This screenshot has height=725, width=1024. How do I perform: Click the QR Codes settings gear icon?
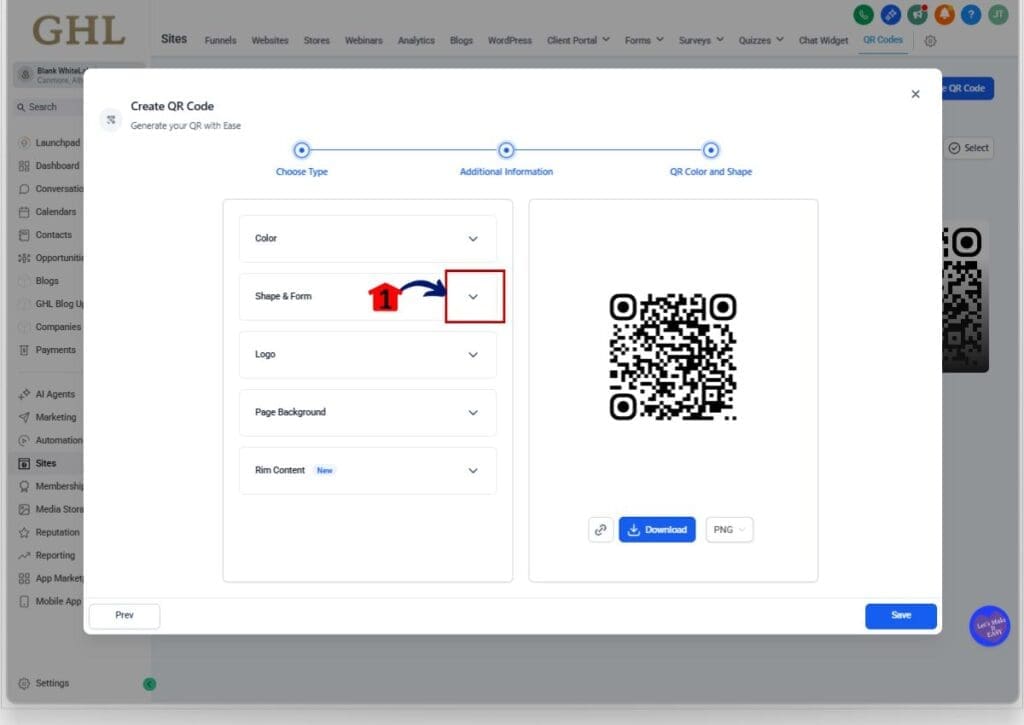coord(930,40)
